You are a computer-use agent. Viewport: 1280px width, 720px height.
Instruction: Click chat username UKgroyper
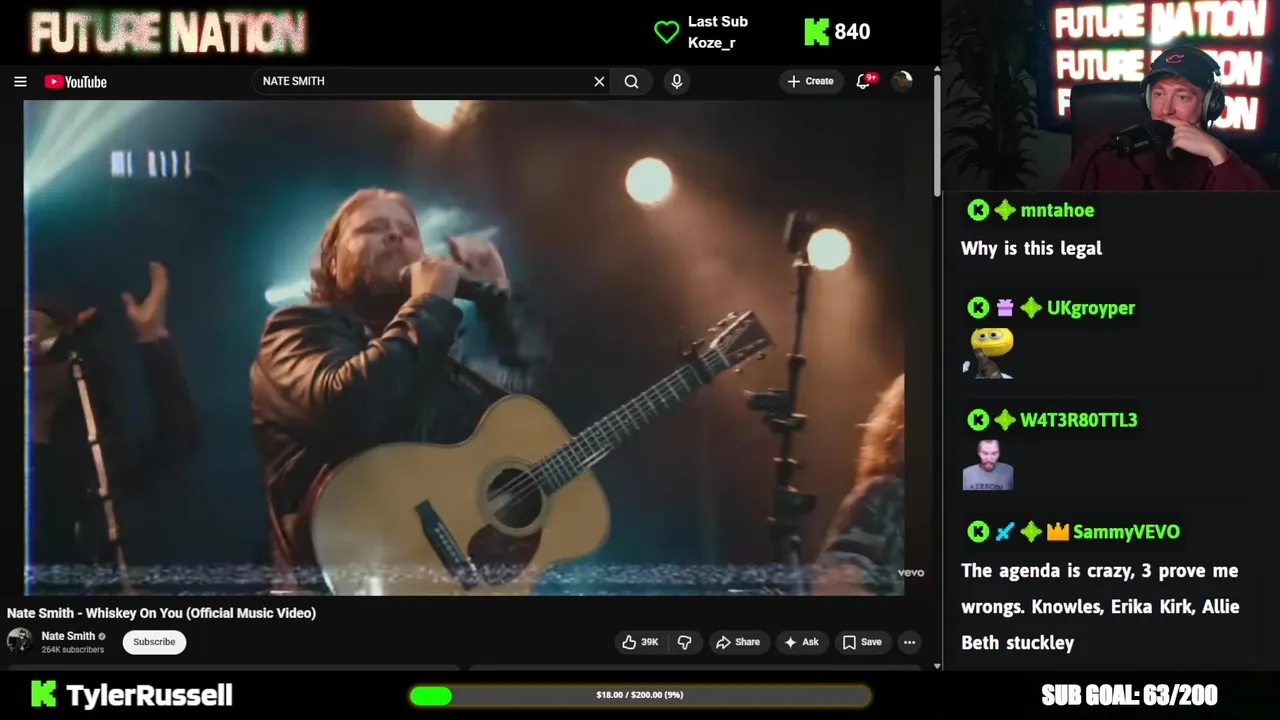pos(1091,308)
